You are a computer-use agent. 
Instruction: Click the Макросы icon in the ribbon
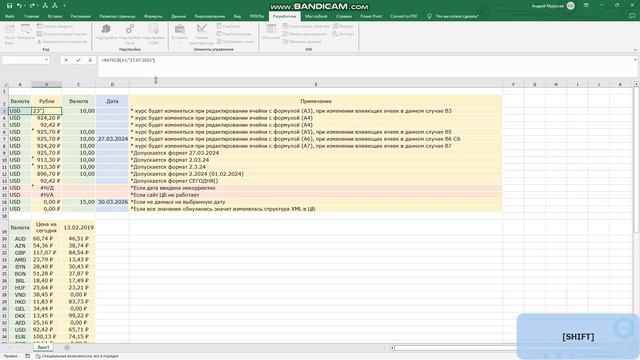coord(26,32)
